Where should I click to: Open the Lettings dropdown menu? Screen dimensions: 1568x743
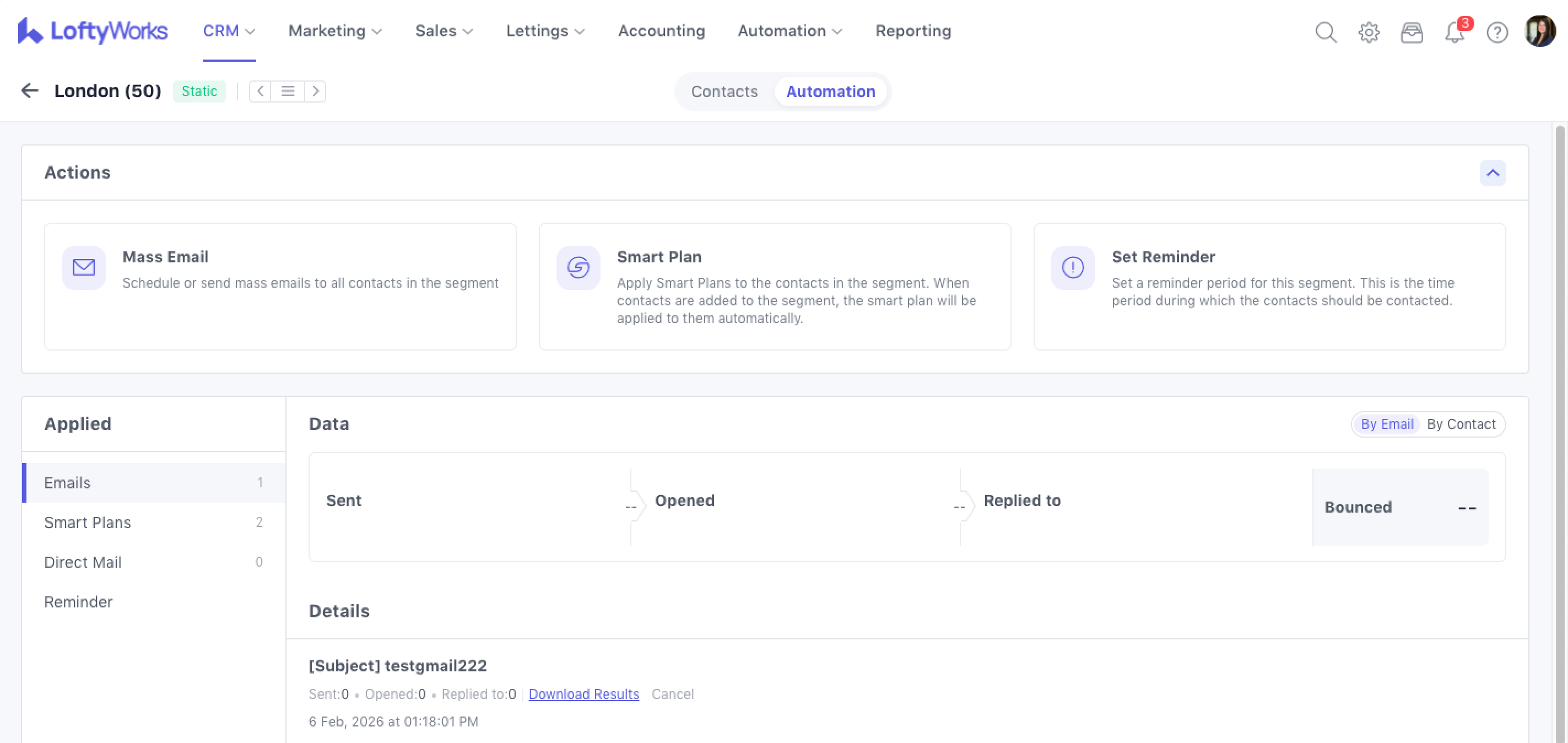click(545, 30)
